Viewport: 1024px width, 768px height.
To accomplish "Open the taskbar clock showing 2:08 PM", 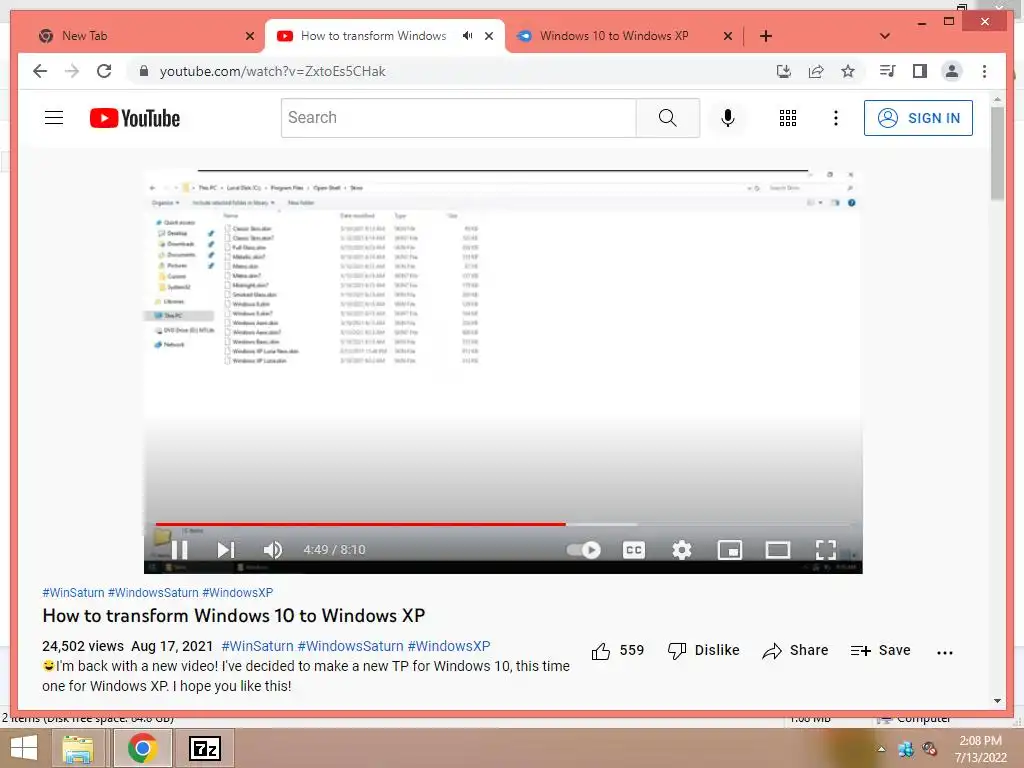I will coord(980,749).
